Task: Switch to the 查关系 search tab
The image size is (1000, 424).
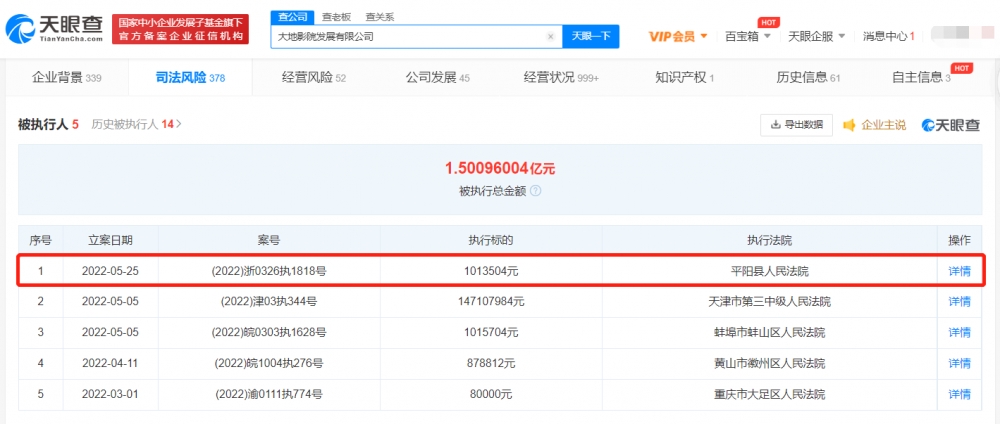Action: pos(380,17)
